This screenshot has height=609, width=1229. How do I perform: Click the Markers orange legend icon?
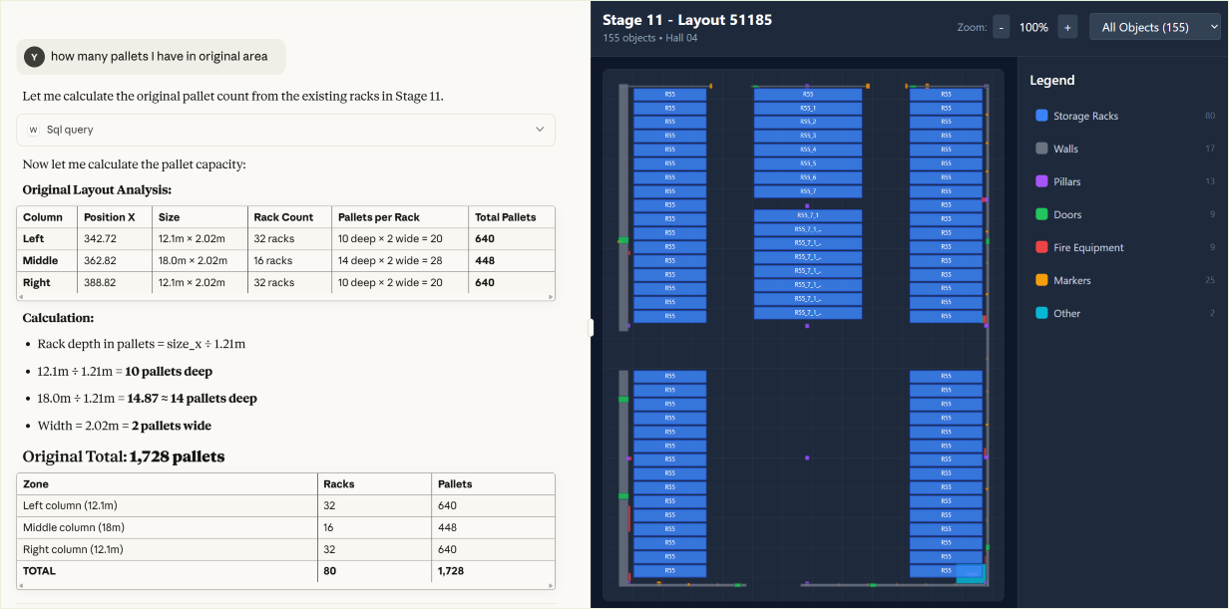tap(1041, 281)
